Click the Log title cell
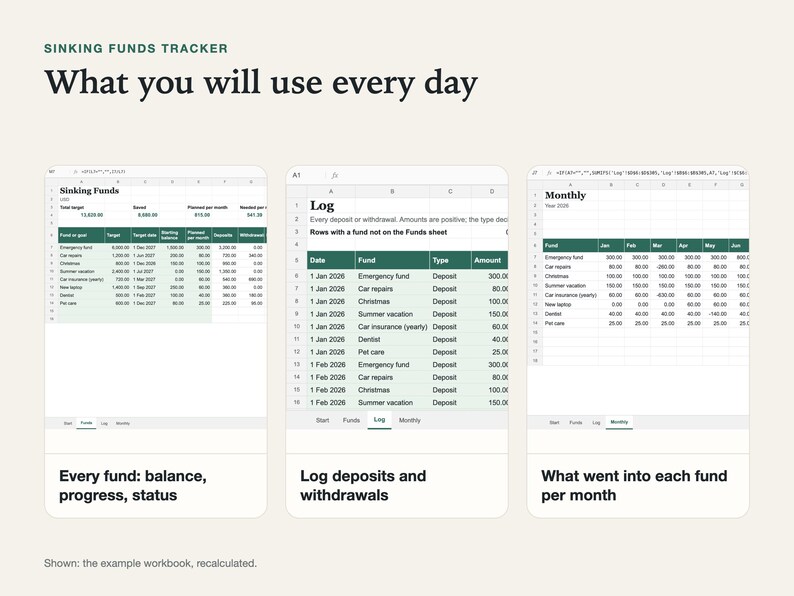This screenshot has width=794, height=596. [322, 206]
